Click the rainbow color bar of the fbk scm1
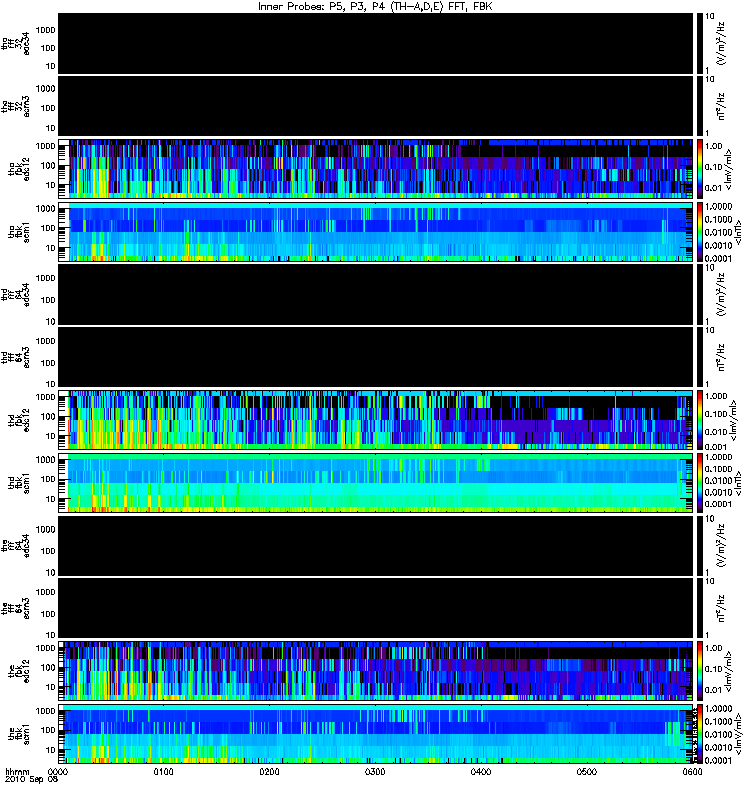Image resolution: width=750 pixels, height=800 pixels. pyautogui.click(x=700, y=734)
